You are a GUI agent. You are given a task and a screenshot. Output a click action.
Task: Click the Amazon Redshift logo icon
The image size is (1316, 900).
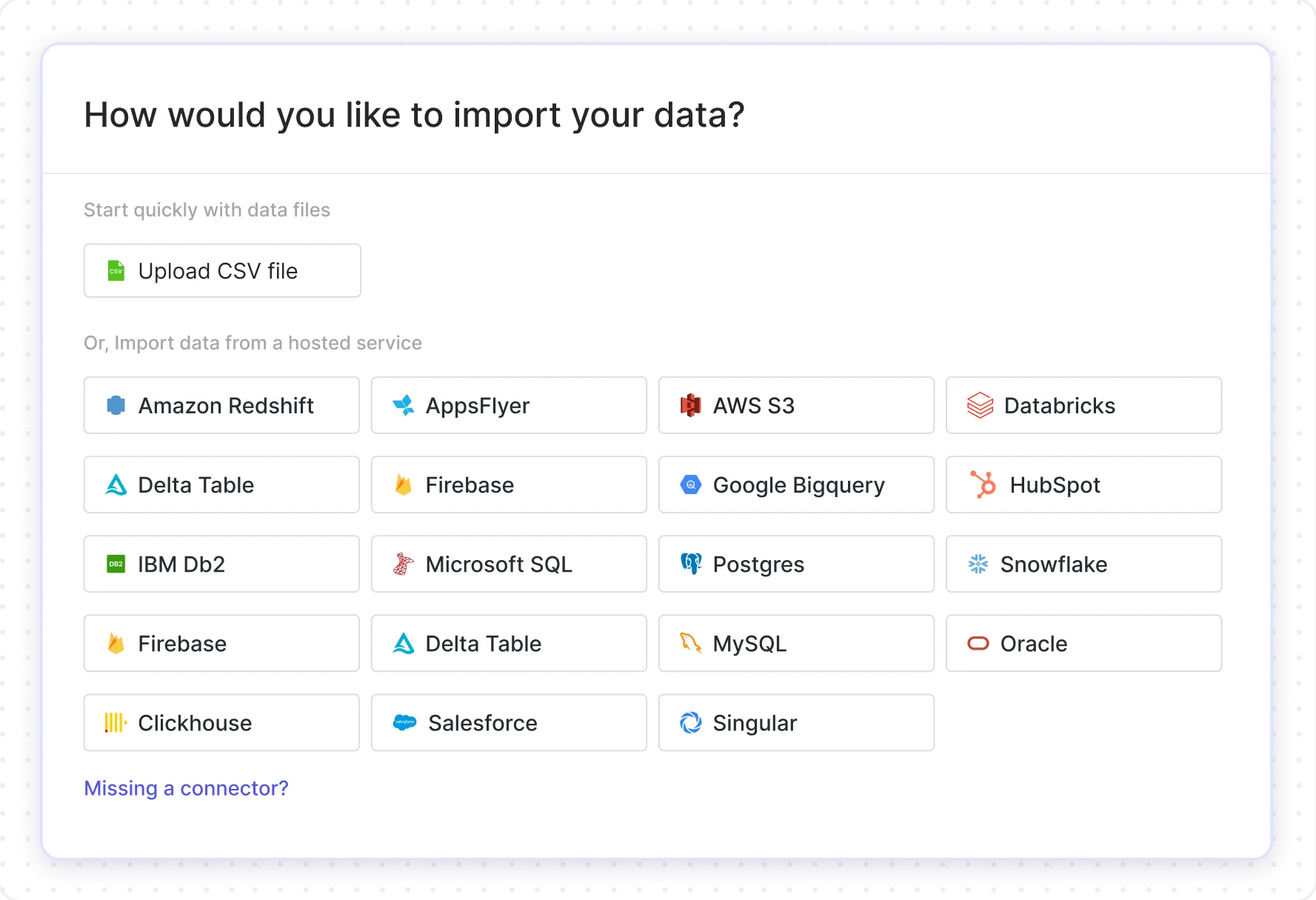tap(116, 405)
